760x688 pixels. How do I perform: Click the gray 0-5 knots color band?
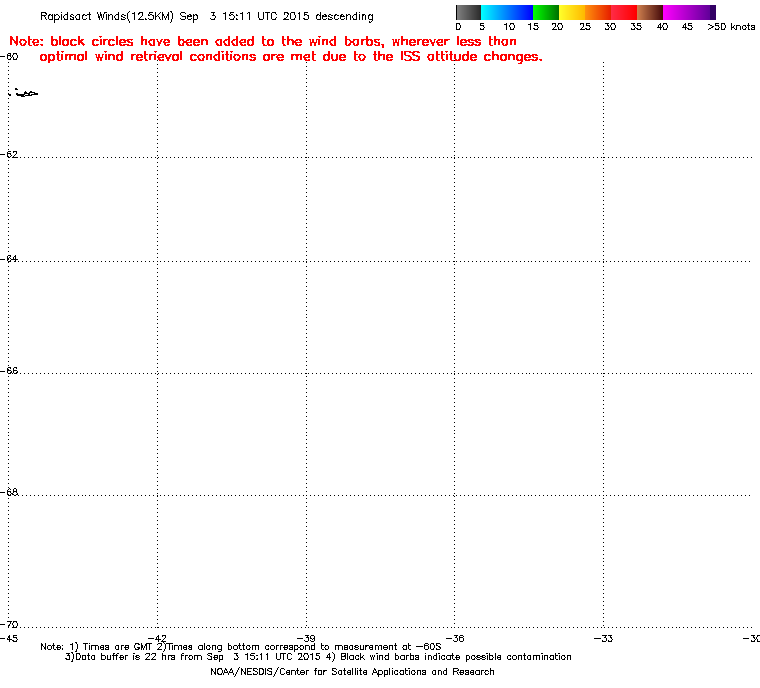[x=468, y=12]
